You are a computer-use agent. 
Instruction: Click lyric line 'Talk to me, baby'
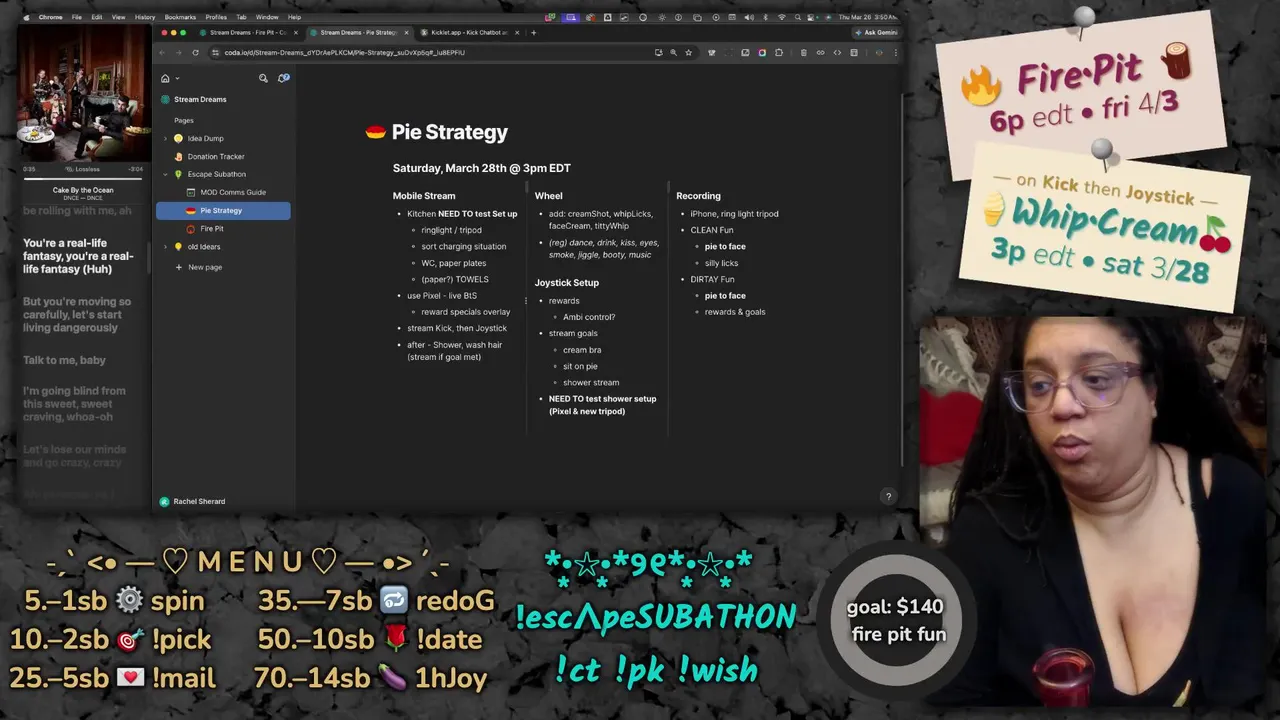[64, 360]
